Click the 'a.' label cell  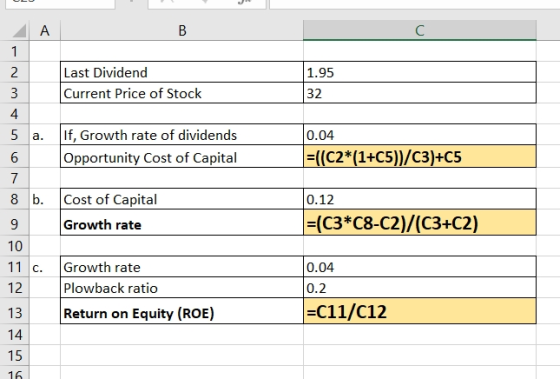pyautogui.click(x=45, y=135)
